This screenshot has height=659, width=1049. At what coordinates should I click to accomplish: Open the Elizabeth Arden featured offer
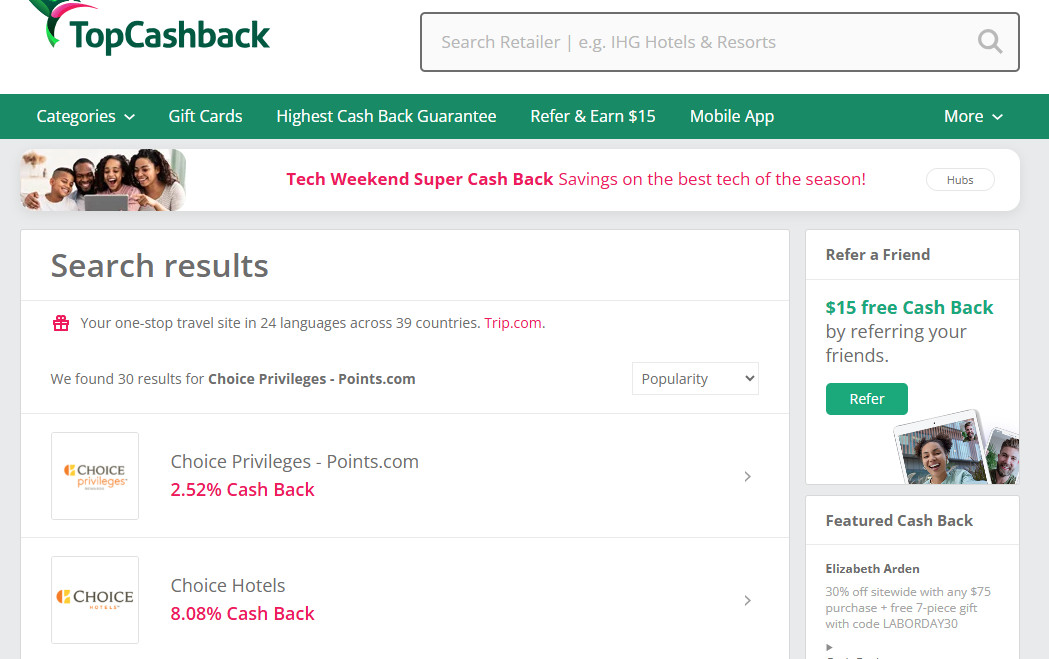(x=872, y=568)
